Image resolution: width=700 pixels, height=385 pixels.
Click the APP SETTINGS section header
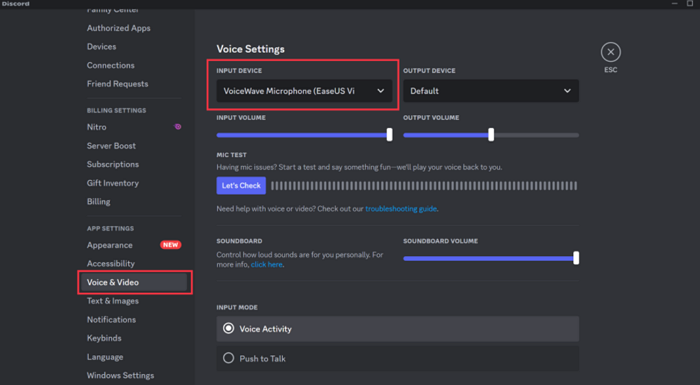110,228
